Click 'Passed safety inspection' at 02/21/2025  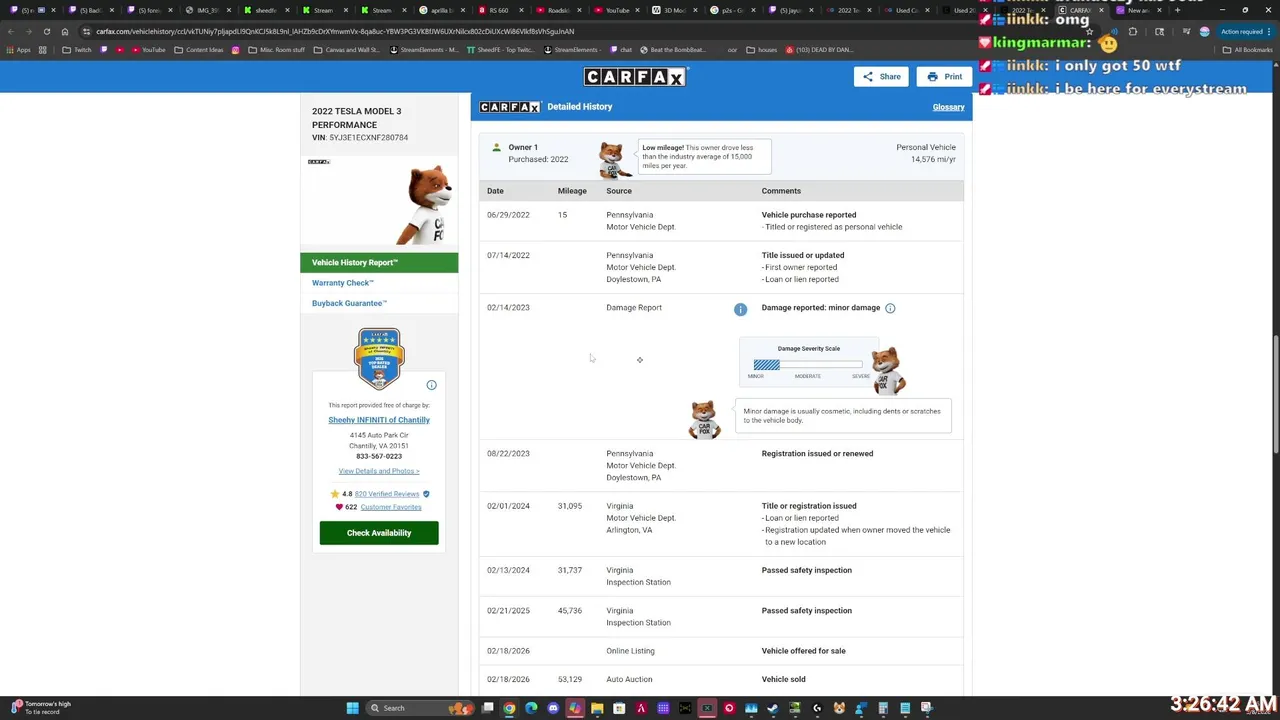click(x=807, y=611)
